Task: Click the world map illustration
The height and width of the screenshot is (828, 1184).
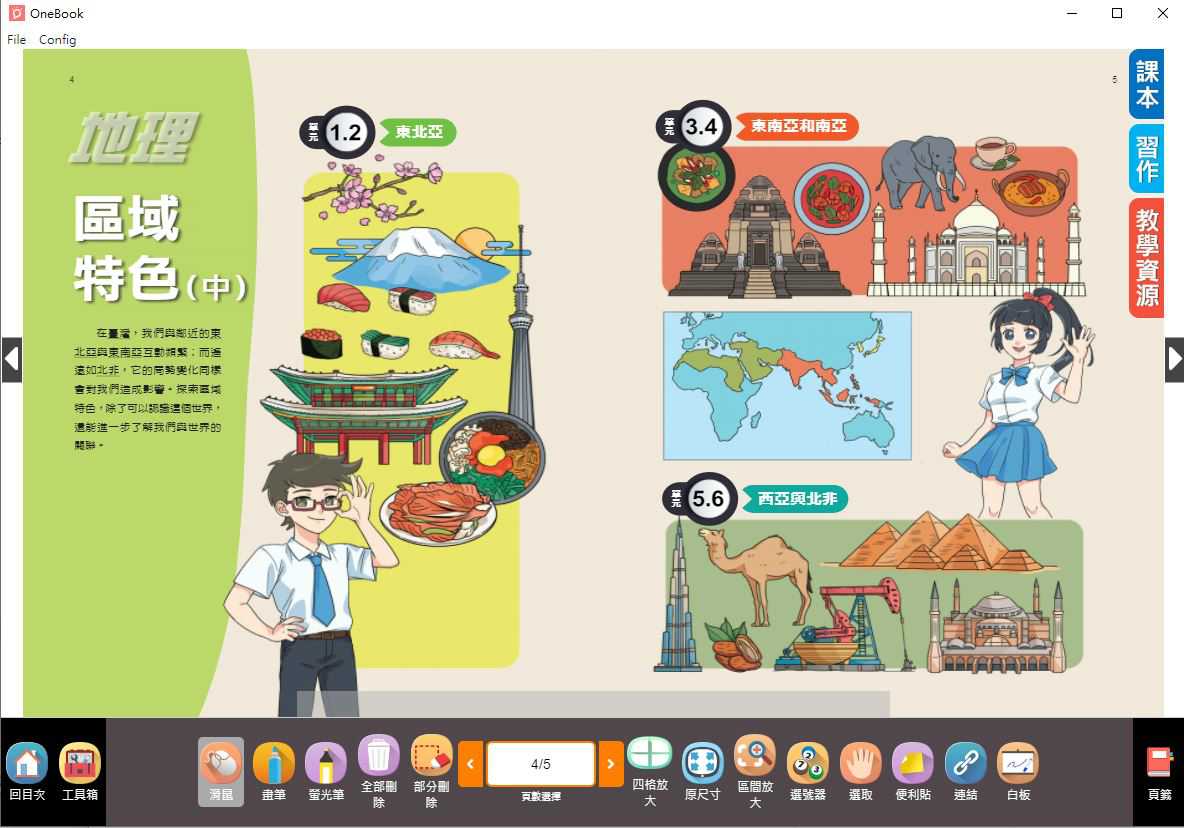Action: [x=788, y=386]
